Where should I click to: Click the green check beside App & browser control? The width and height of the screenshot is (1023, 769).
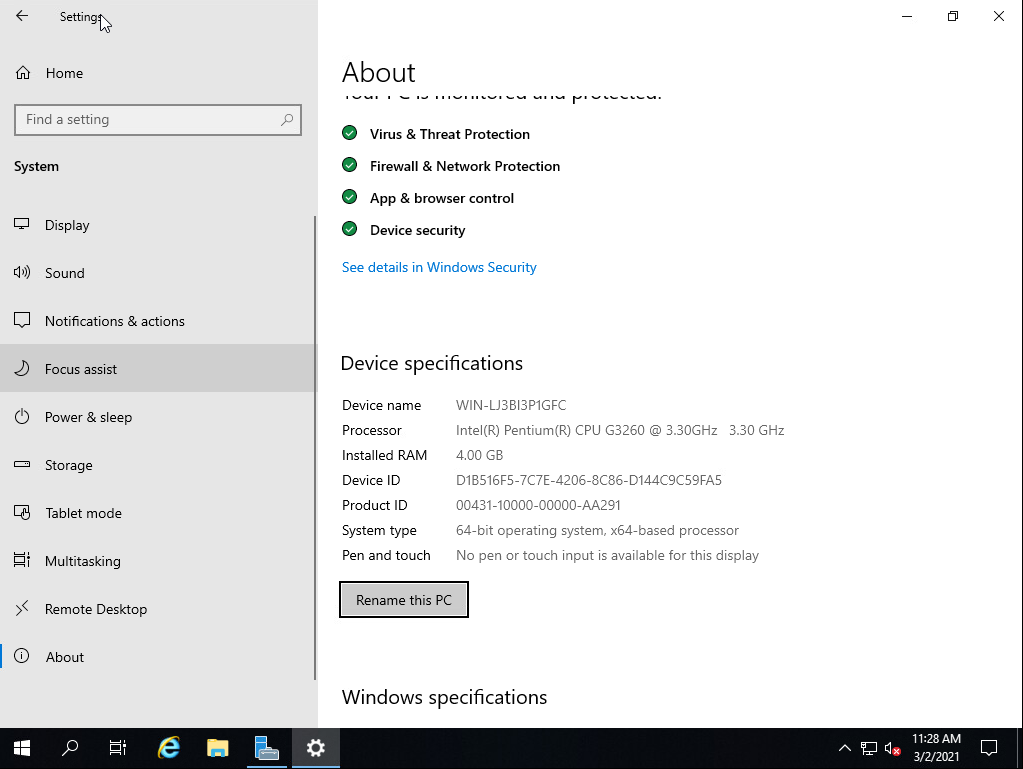coord(350,197)
